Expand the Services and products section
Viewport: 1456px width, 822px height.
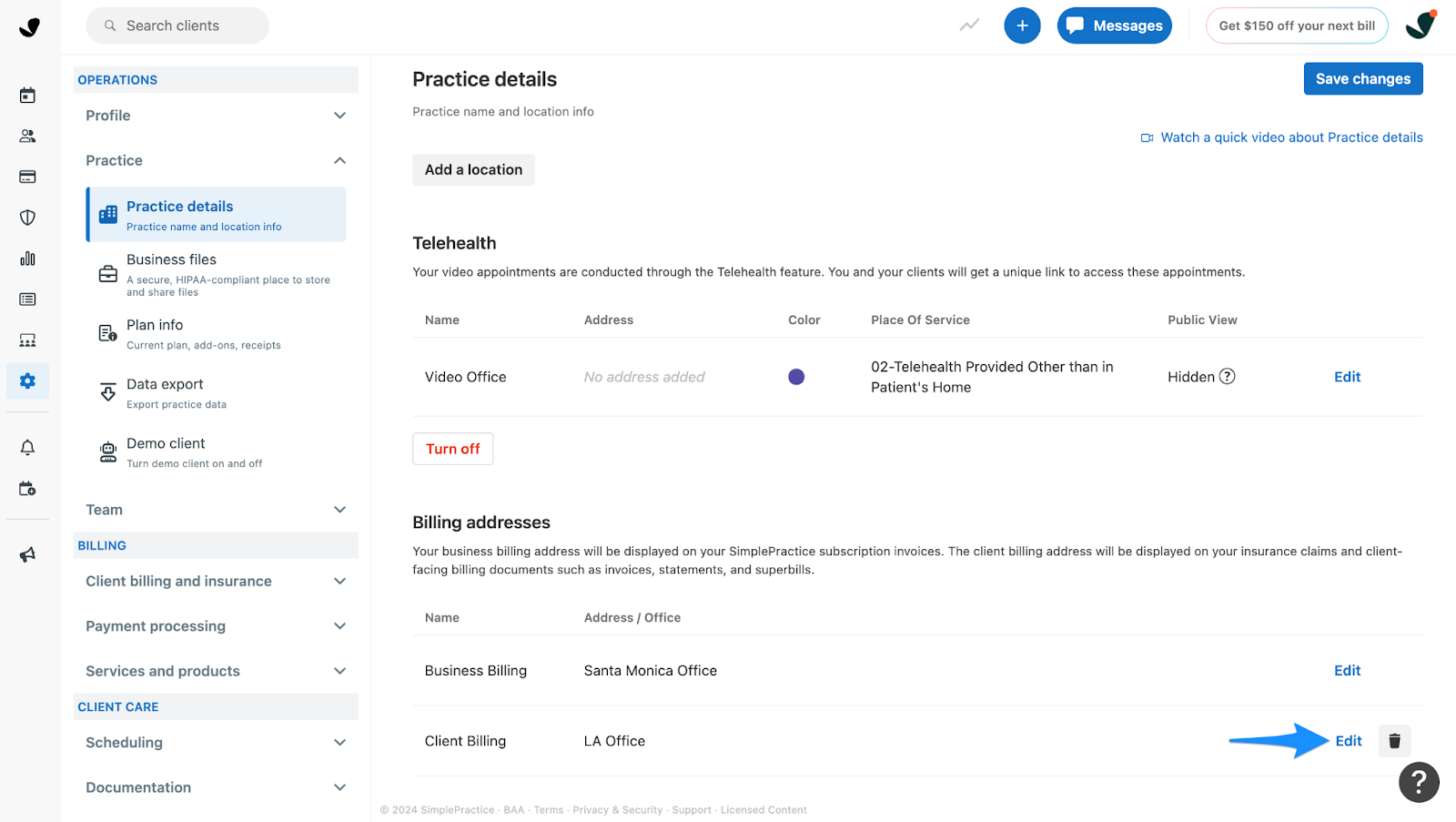(x=216, y=671)
